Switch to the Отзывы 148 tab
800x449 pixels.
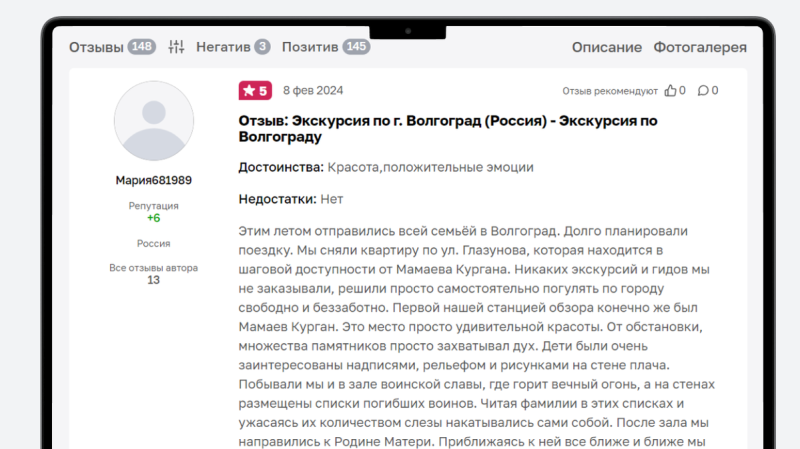pos(112,47)
